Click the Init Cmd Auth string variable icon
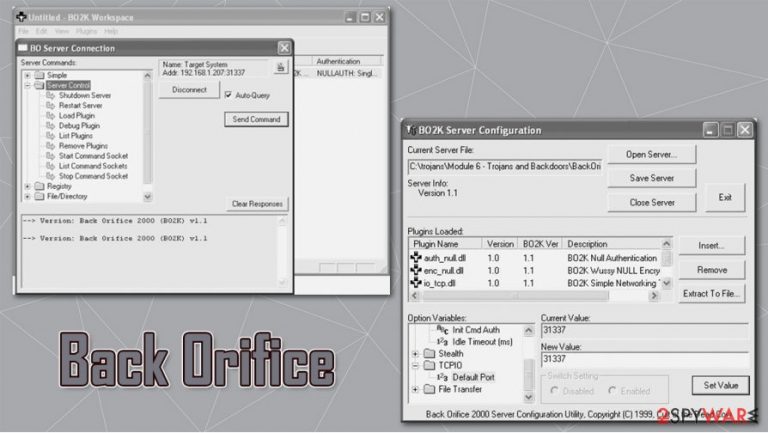 coord(442,330)
